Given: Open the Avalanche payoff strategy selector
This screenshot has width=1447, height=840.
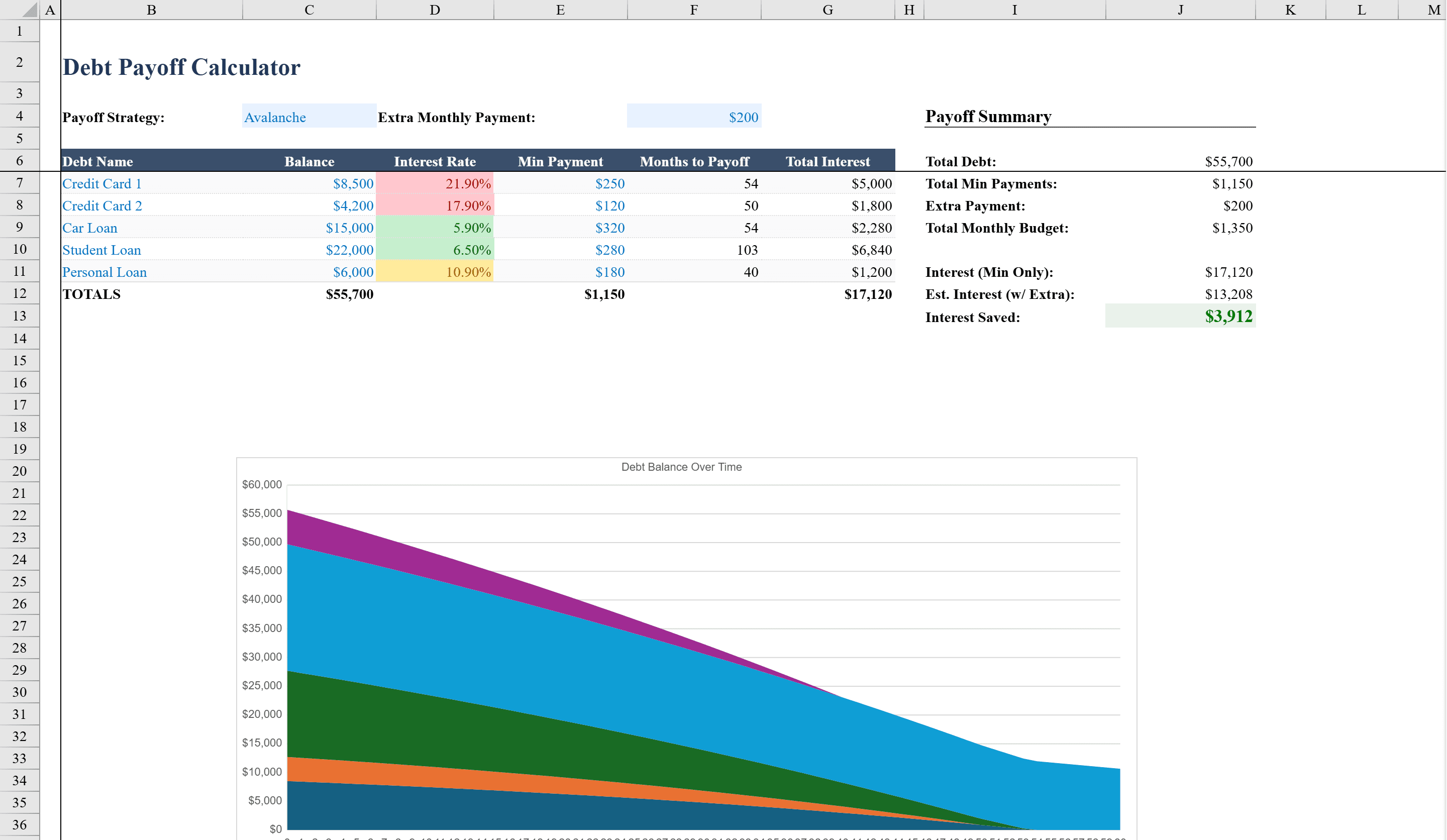Looking at the screenshot, I should click(308, 117).
